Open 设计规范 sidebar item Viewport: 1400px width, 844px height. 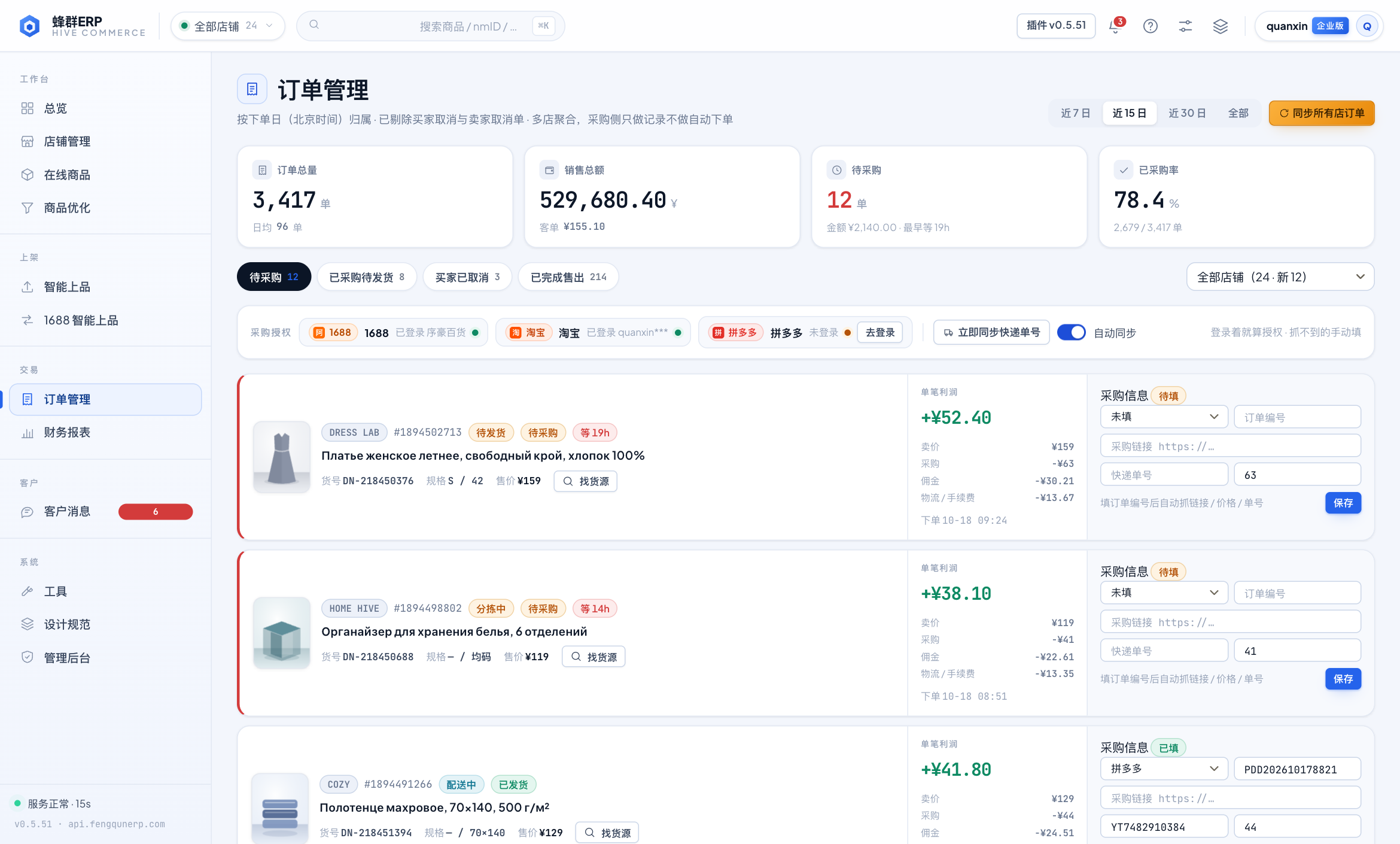[x=105, y=624]
